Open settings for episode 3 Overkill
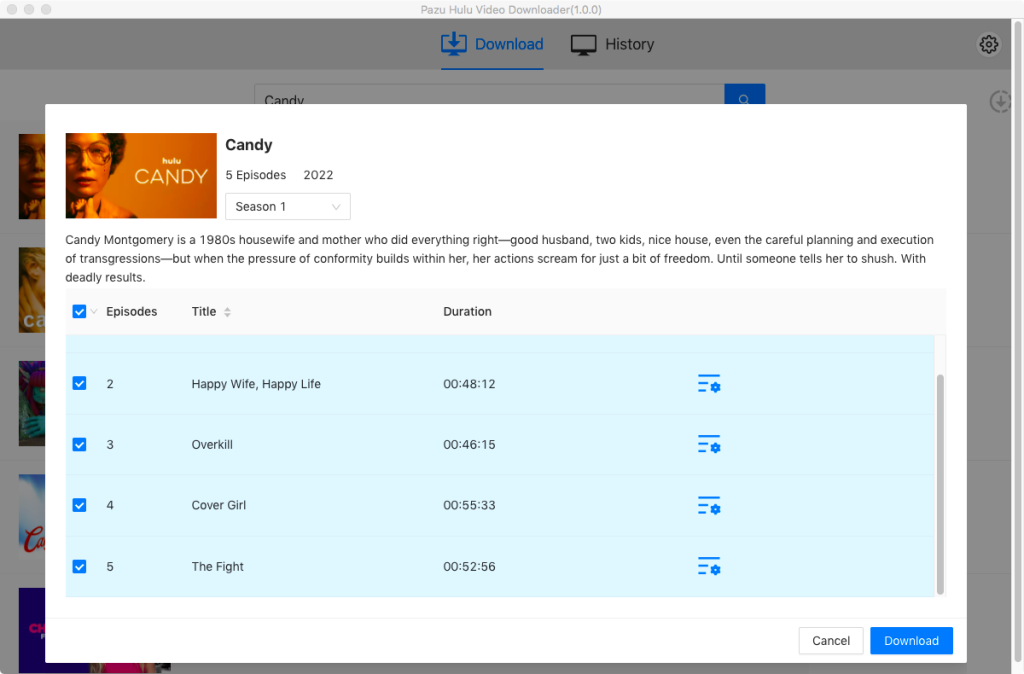1024x674 pixels. [x=709, y=444]
